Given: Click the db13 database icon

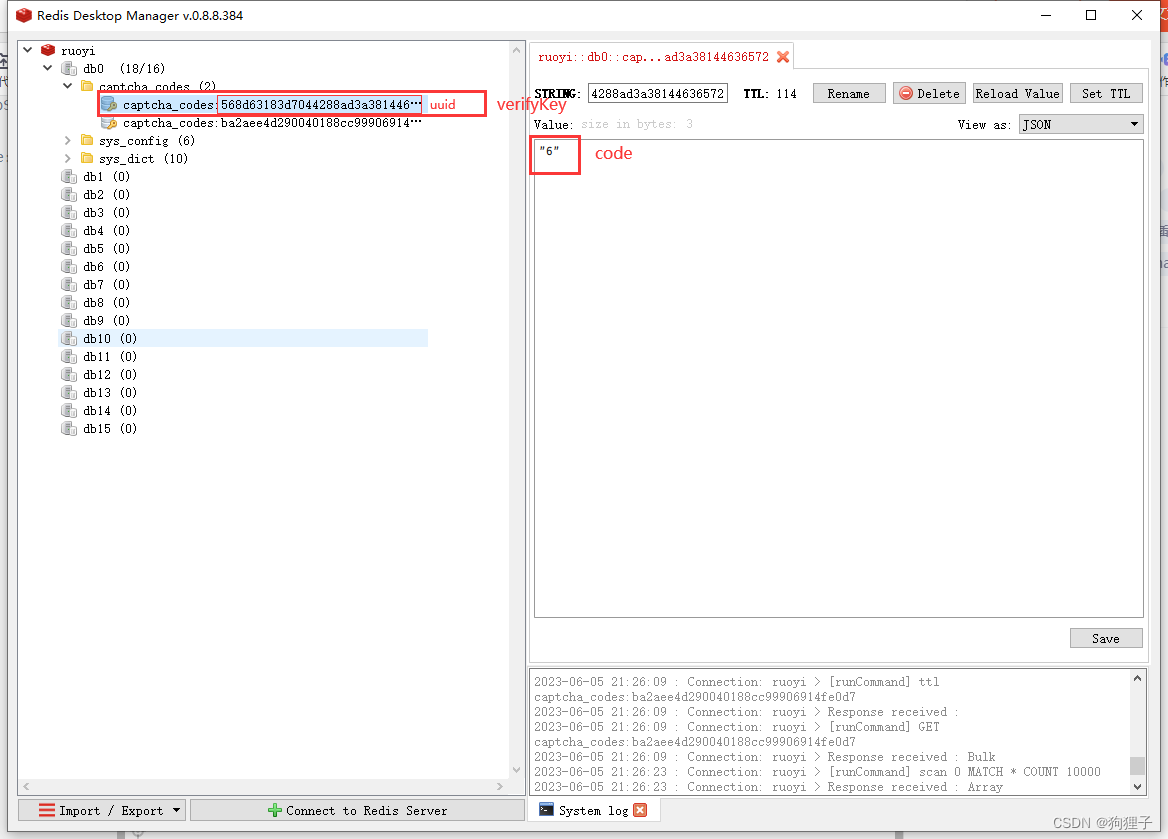Looking at the screenshot, I should (x=69, y=393).
